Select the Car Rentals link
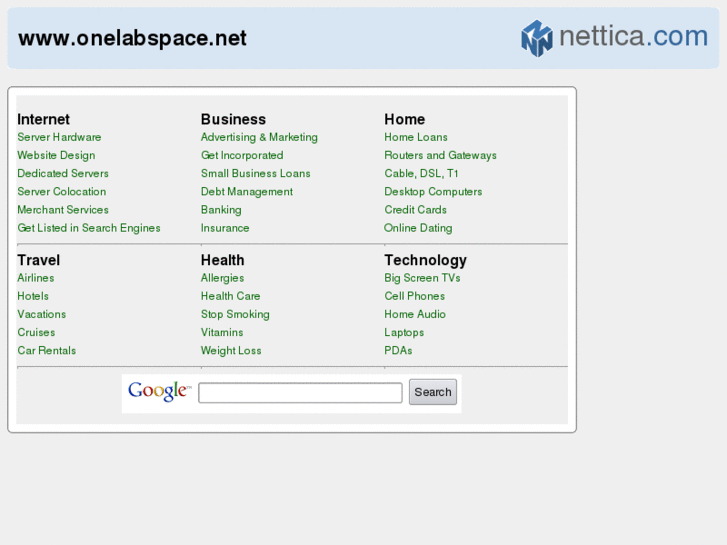 (x=46, y=351)
